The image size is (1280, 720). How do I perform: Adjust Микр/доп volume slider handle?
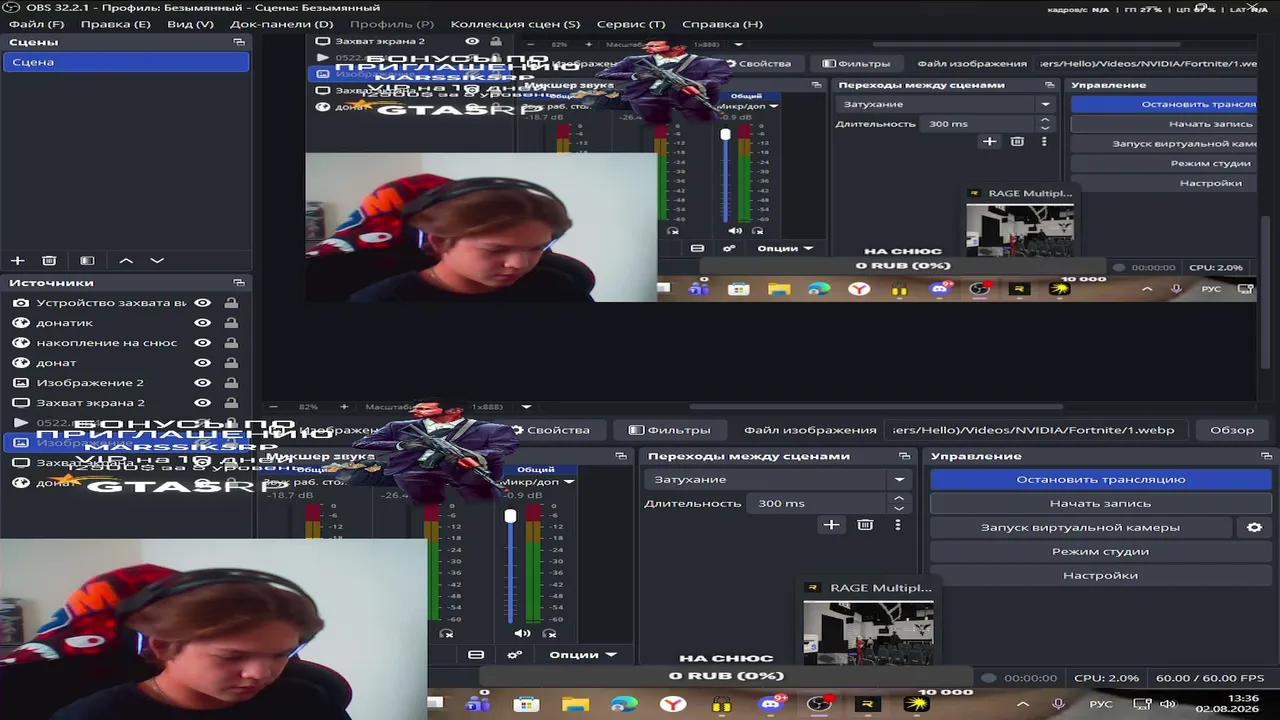click(510, 516)
